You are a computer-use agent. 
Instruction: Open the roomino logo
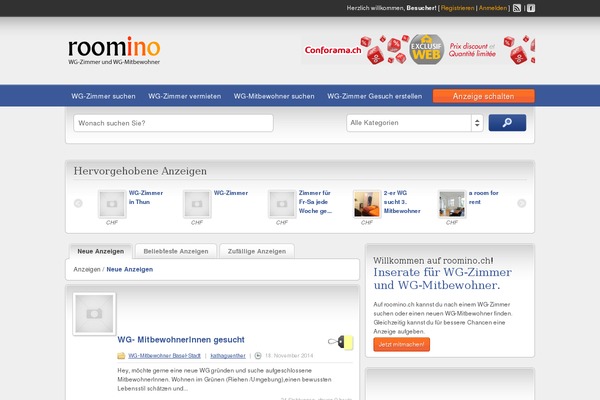point(114,51)
